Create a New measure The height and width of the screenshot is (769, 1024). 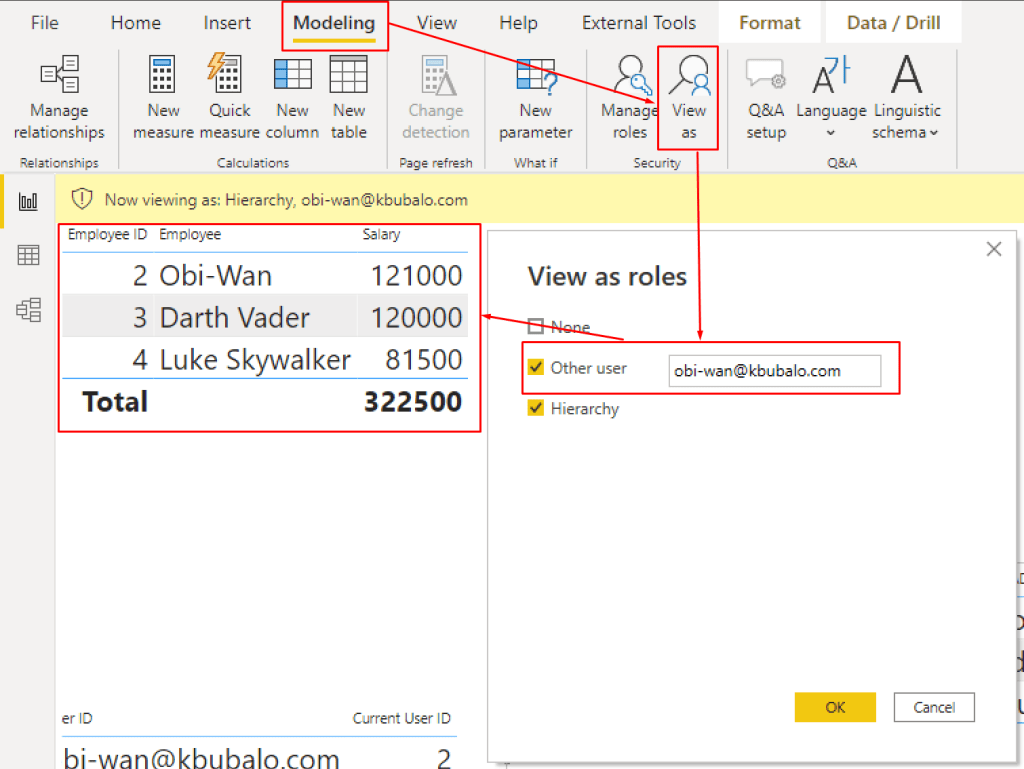[x=163, y=98]
